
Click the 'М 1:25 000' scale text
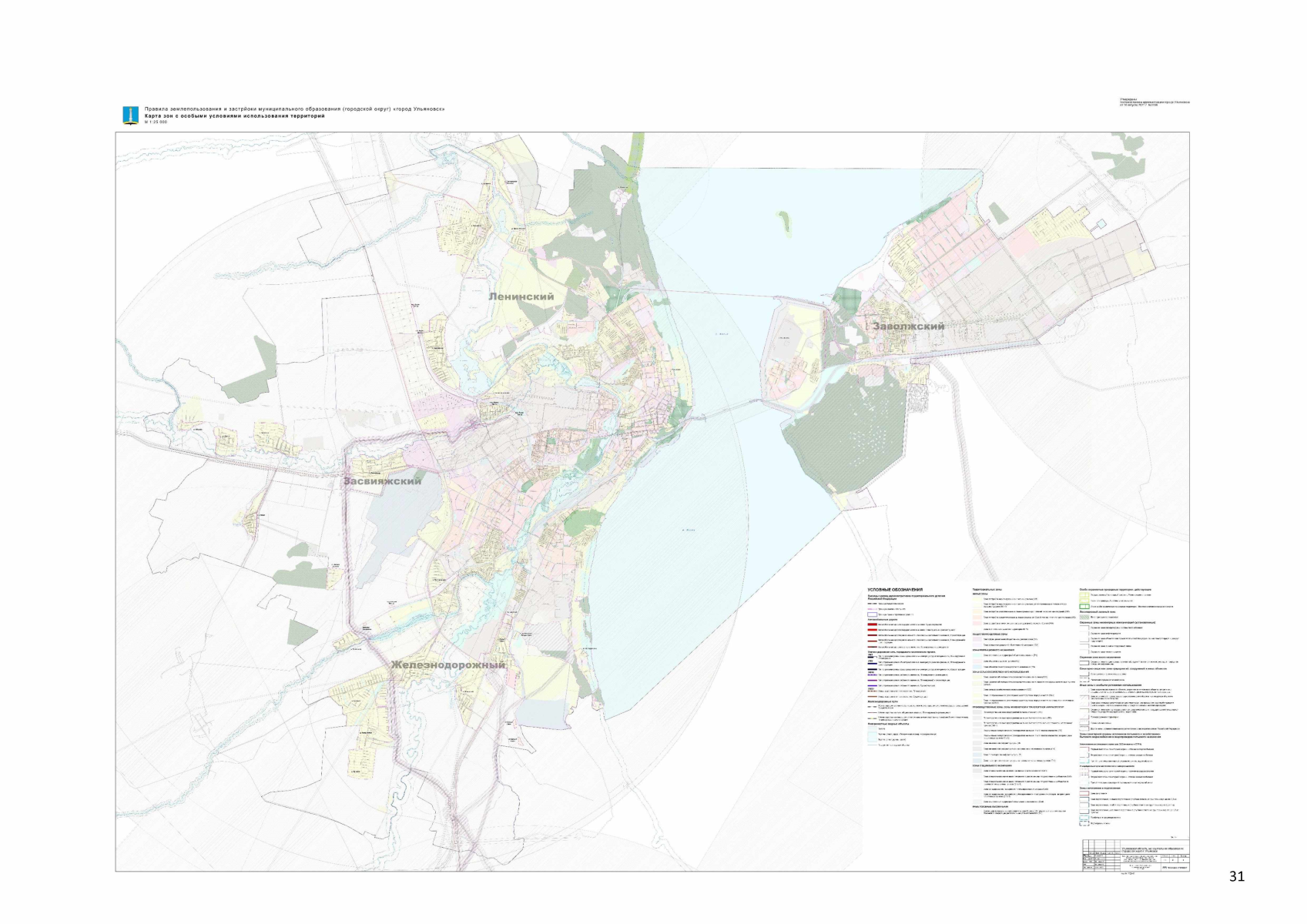156,122
